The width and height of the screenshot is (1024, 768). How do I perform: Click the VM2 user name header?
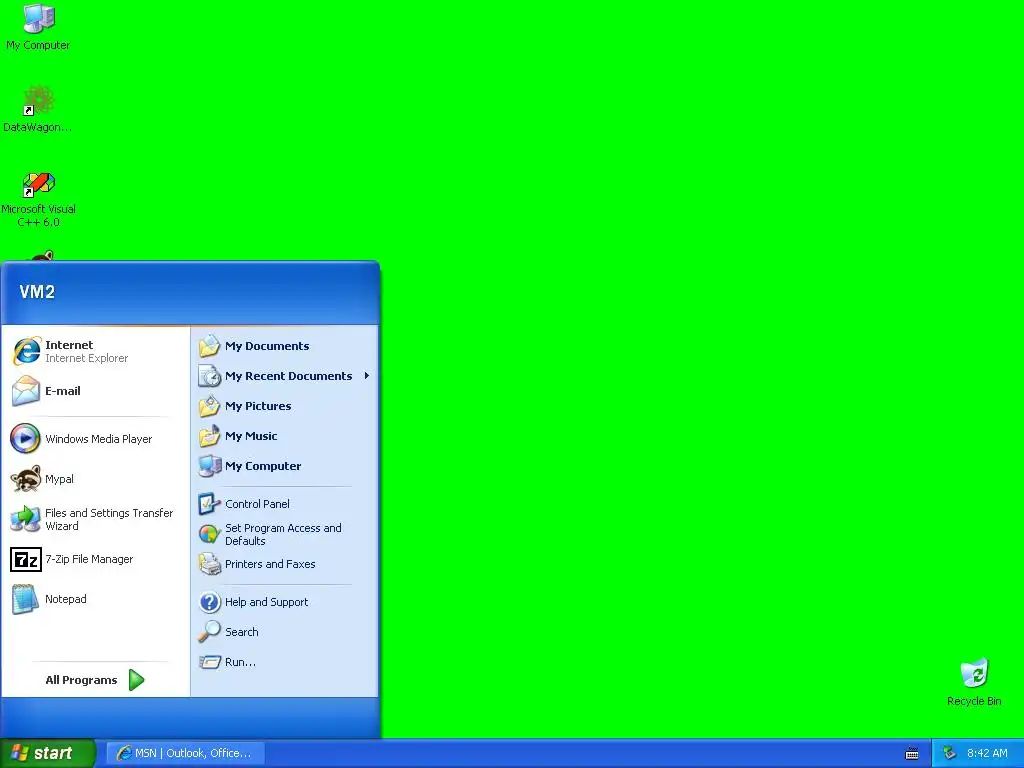[37, 292]
